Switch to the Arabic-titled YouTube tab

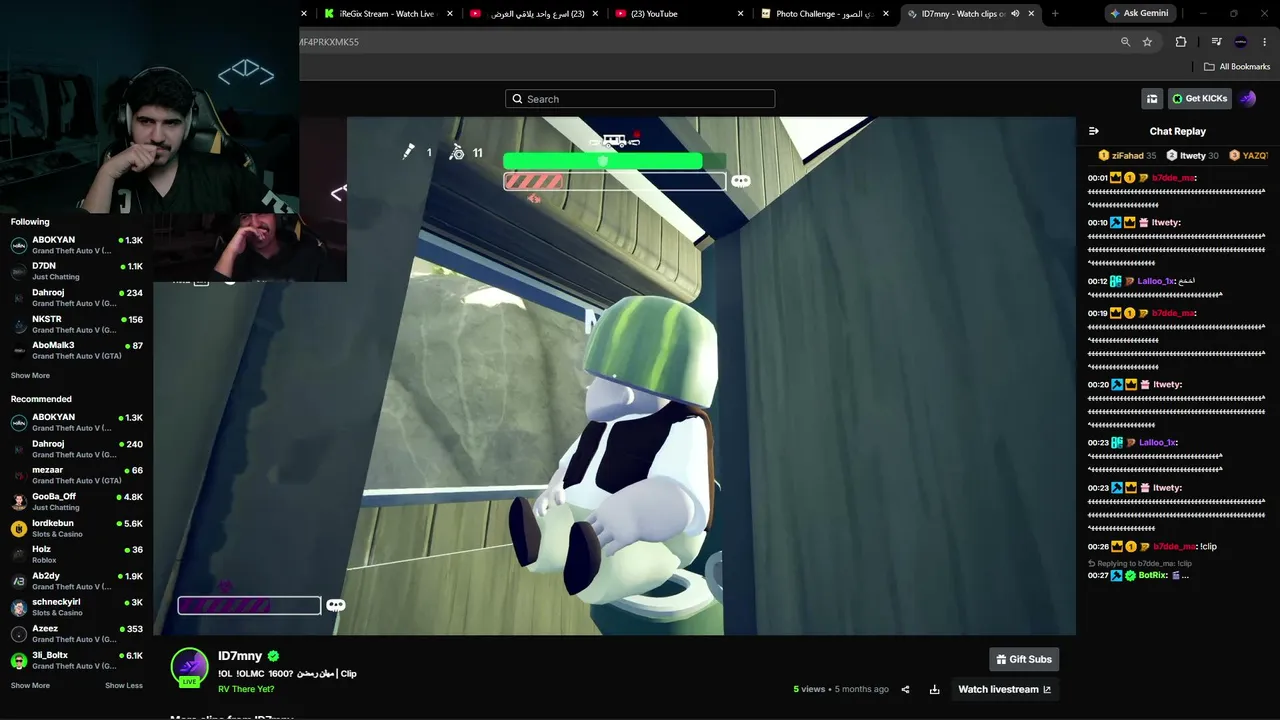coord(534,14)
